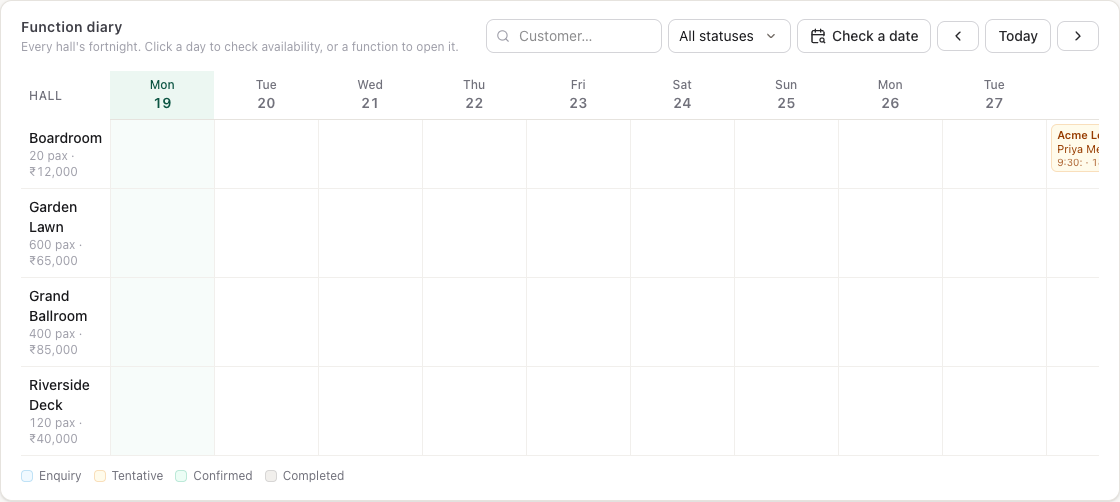Select the Wed 21 day header
Image resolution: width=1120 pixels, height=502 pixels.
click(370, 95)
